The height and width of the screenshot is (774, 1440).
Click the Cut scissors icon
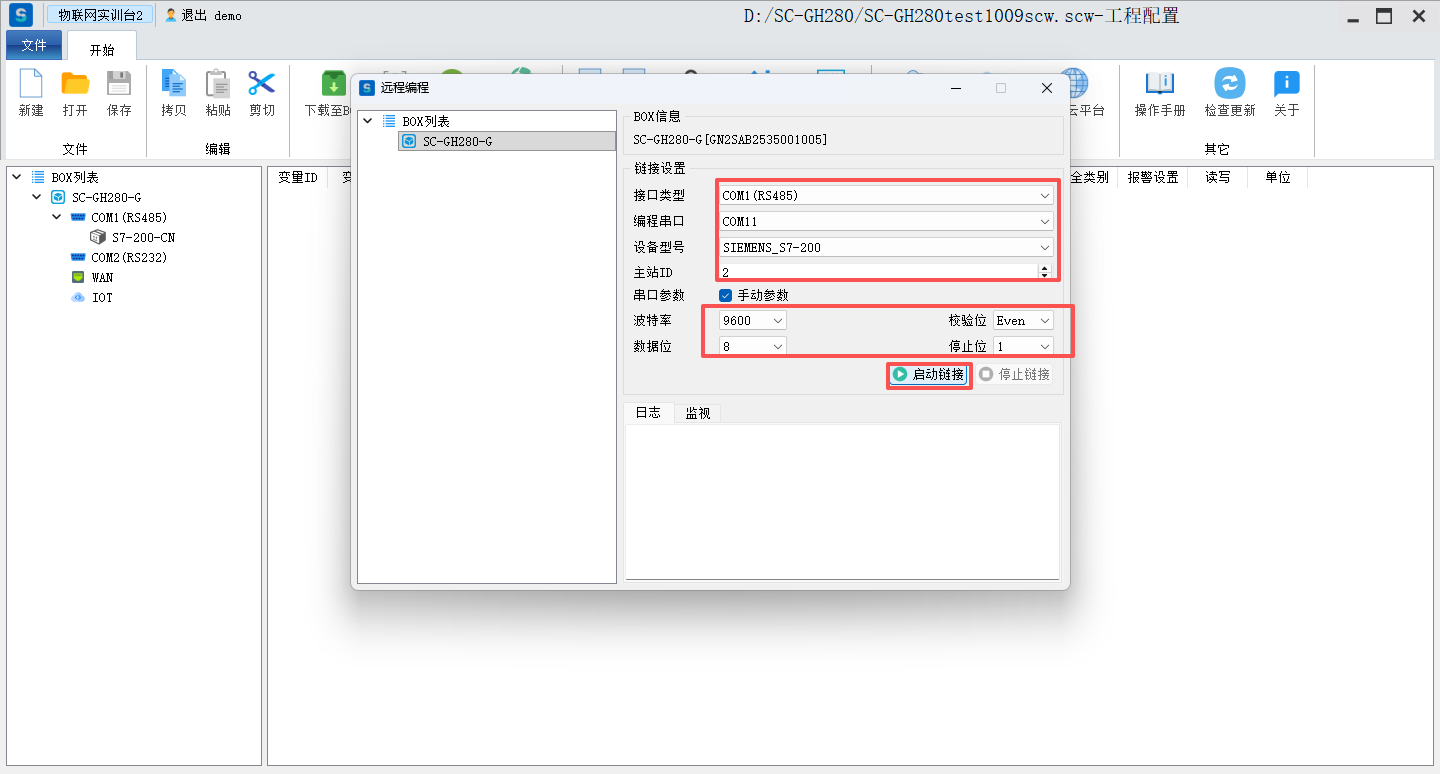261,84
